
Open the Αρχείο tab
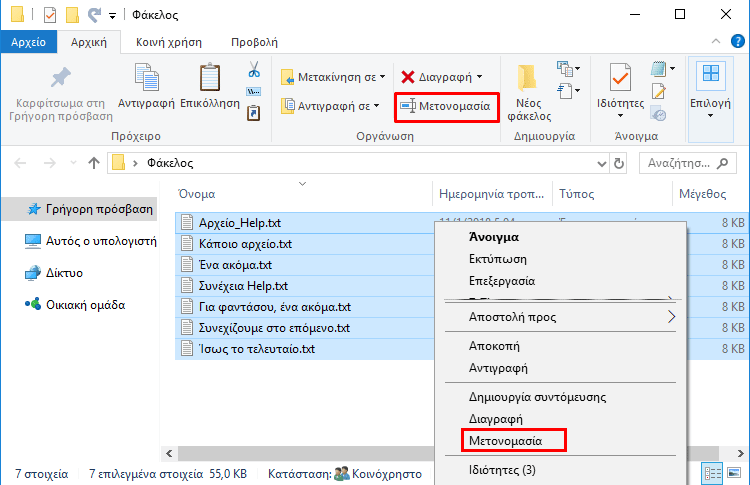(x=29, y=42)
